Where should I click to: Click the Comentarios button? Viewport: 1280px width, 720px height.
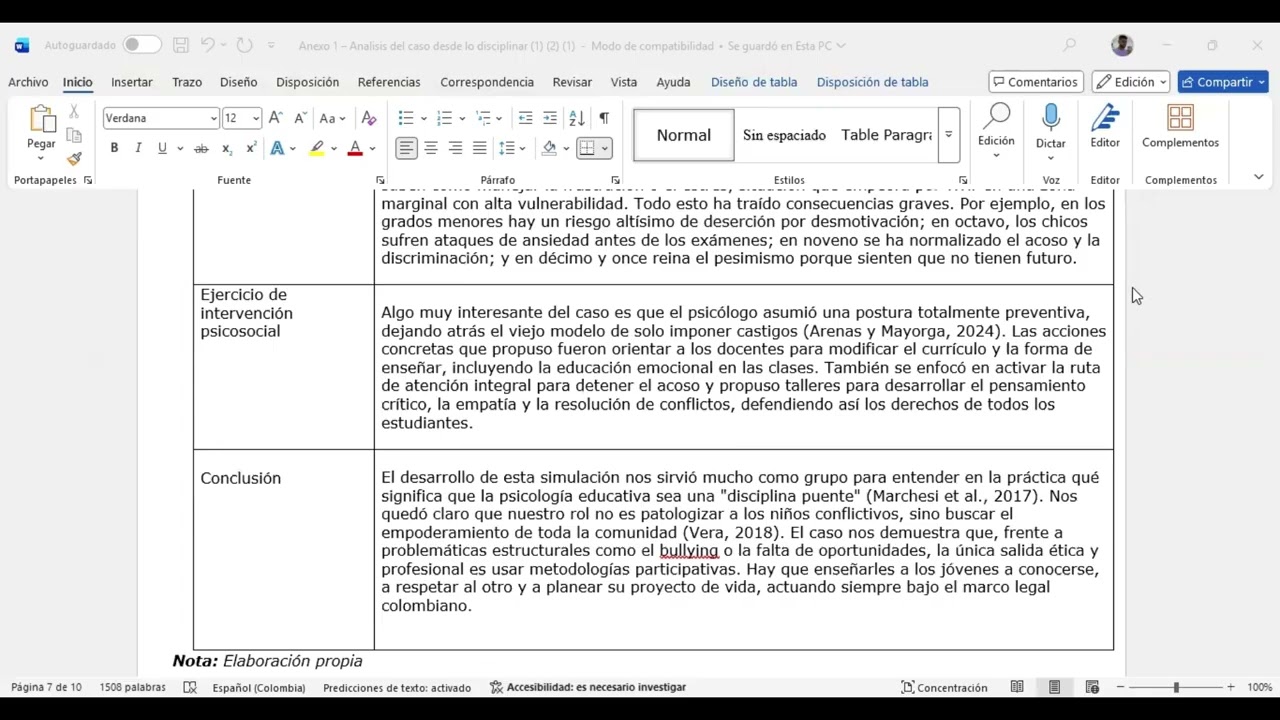[x=1035, y=82]
